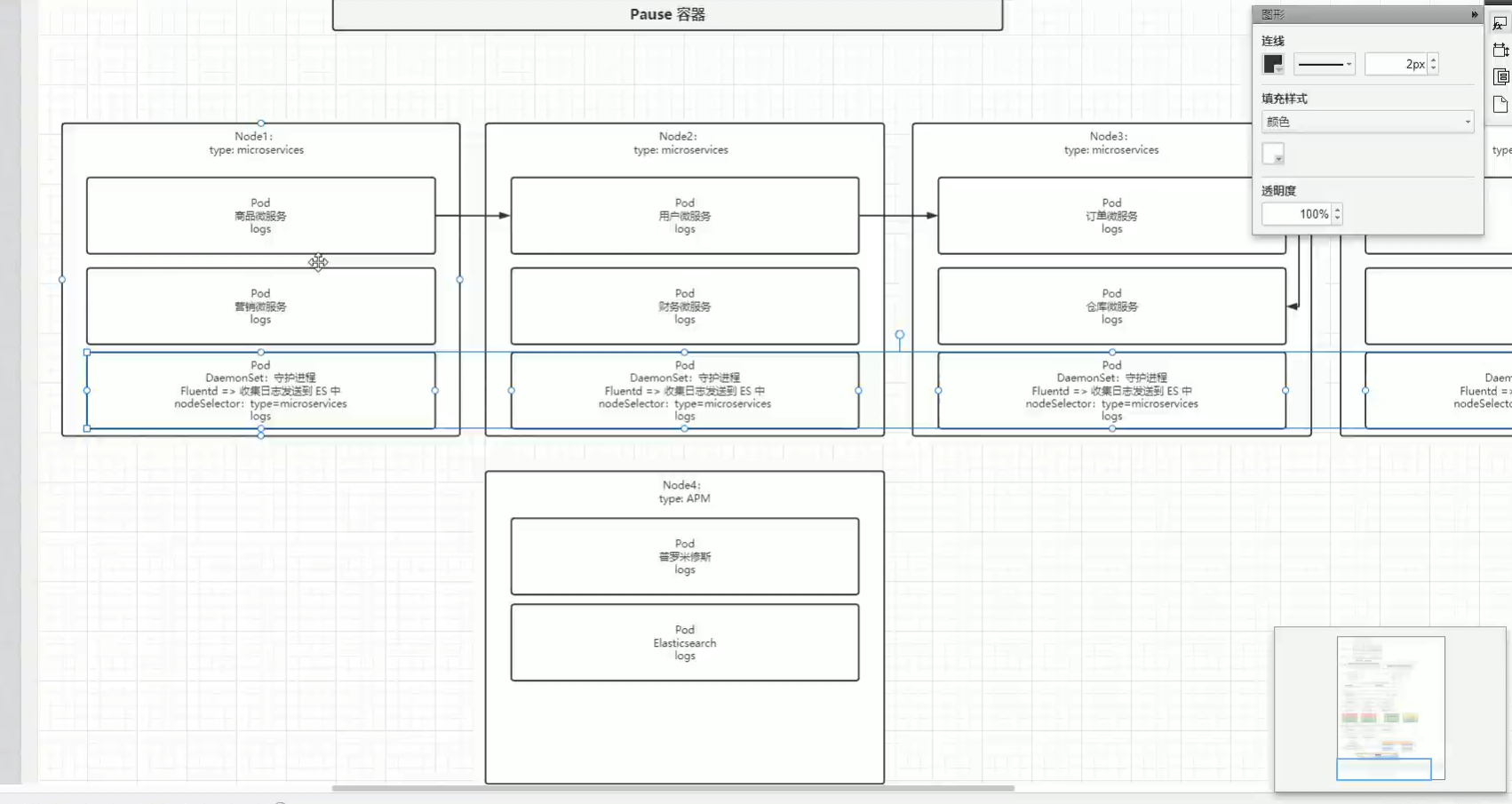The height and width of the screenshot is (804, 1512).
Task: Select the 订单微服务 Pod box
Action: [1112, 216]
